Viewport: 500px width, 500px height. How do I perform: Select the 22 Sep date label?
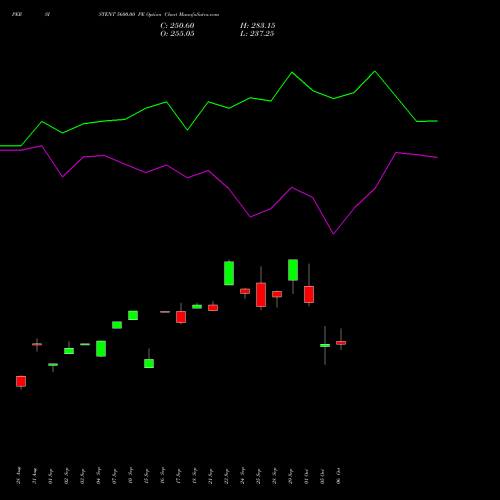pyautogui.click(x=227, y=476)
